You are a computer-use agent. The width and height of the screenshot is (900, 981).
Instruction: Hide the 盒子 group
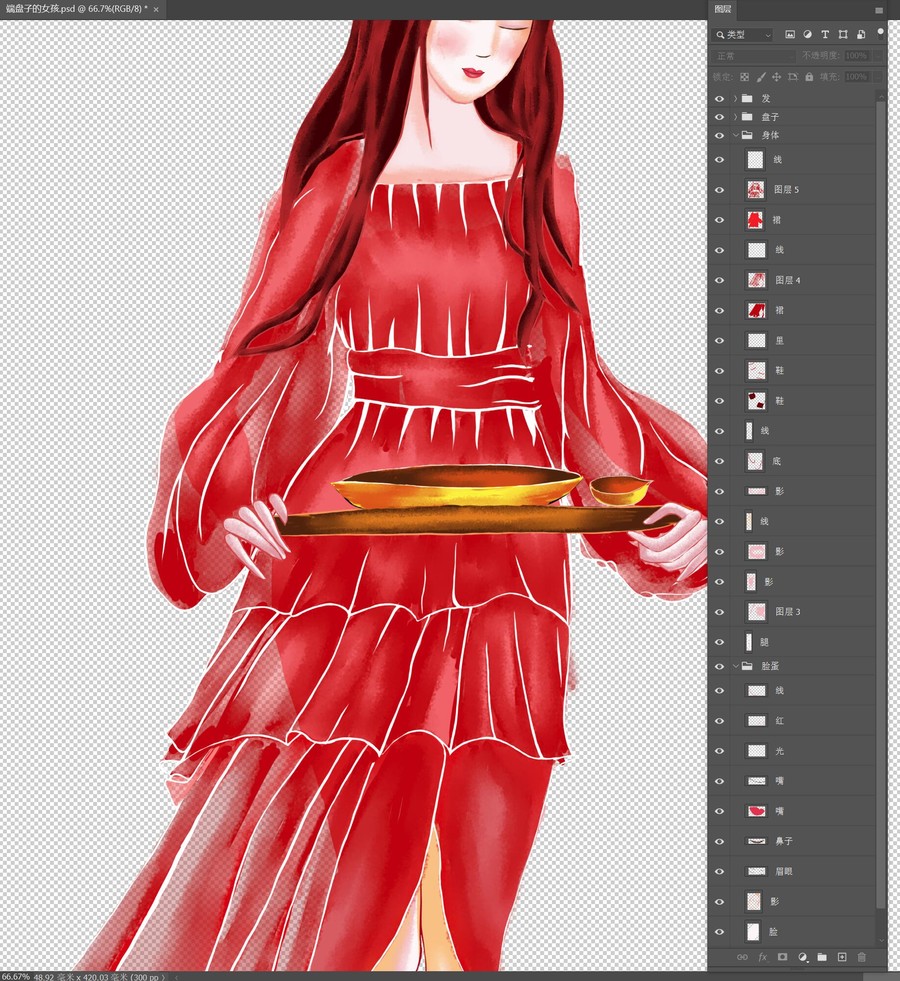(x=719, y=117)
